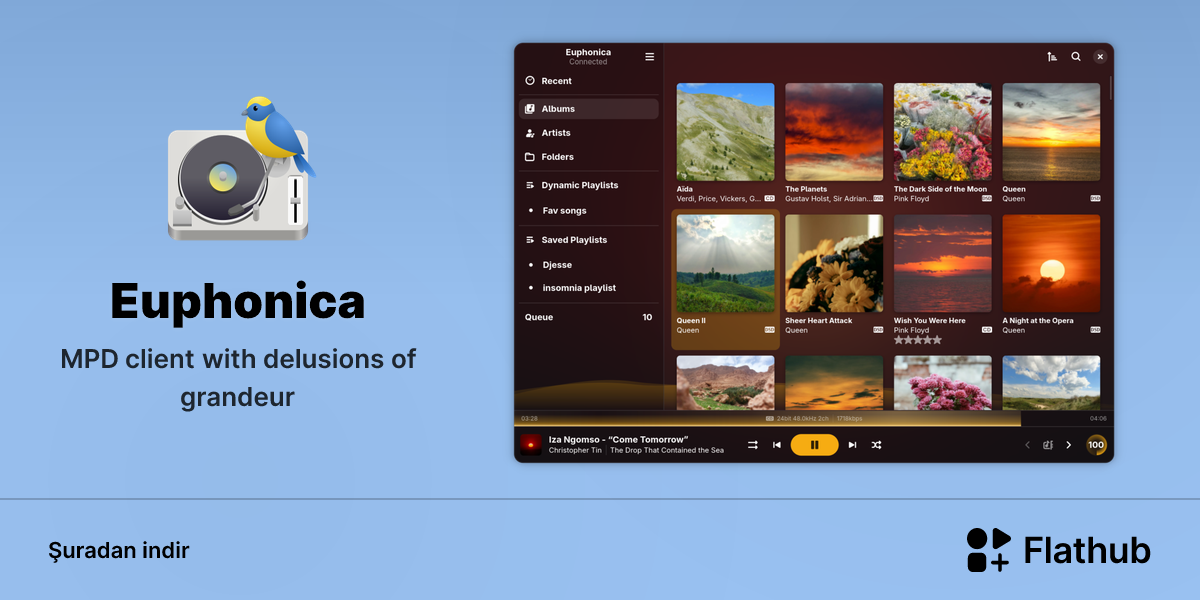Click the search magnifier icon
The image size is (1200, 600).
tap(1076, 57)
